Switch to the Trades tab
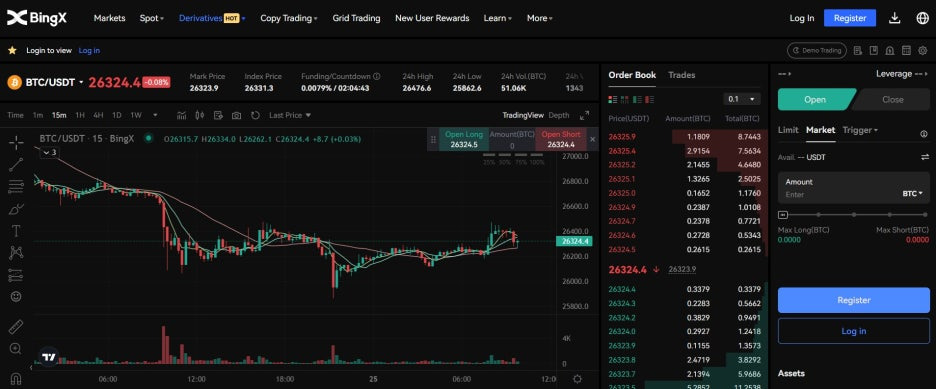The width and height of the screenshot is (936, 389). click(682, 75)
